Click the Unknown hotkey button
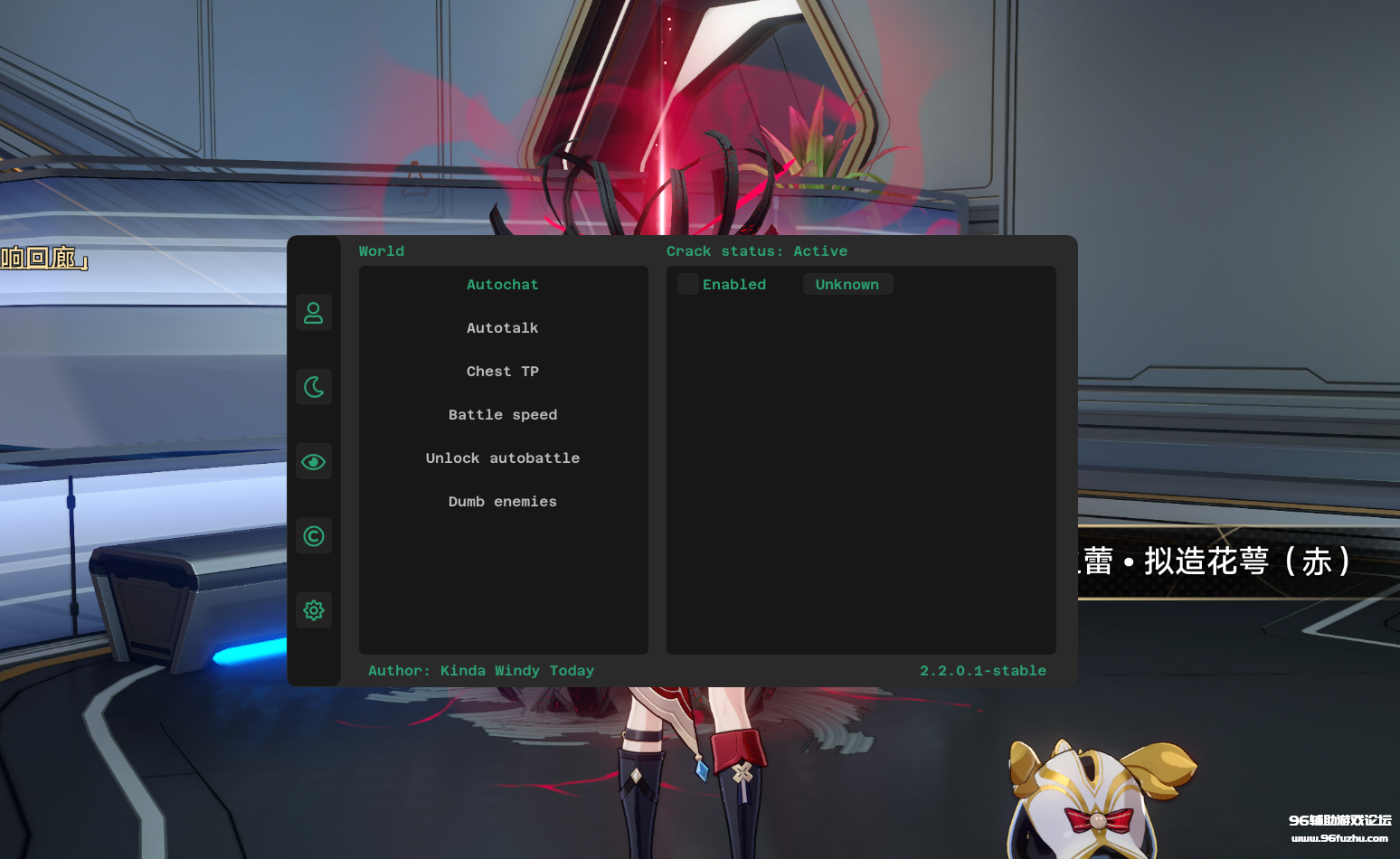Screen dimensions: 1400x859 [847, 285]
